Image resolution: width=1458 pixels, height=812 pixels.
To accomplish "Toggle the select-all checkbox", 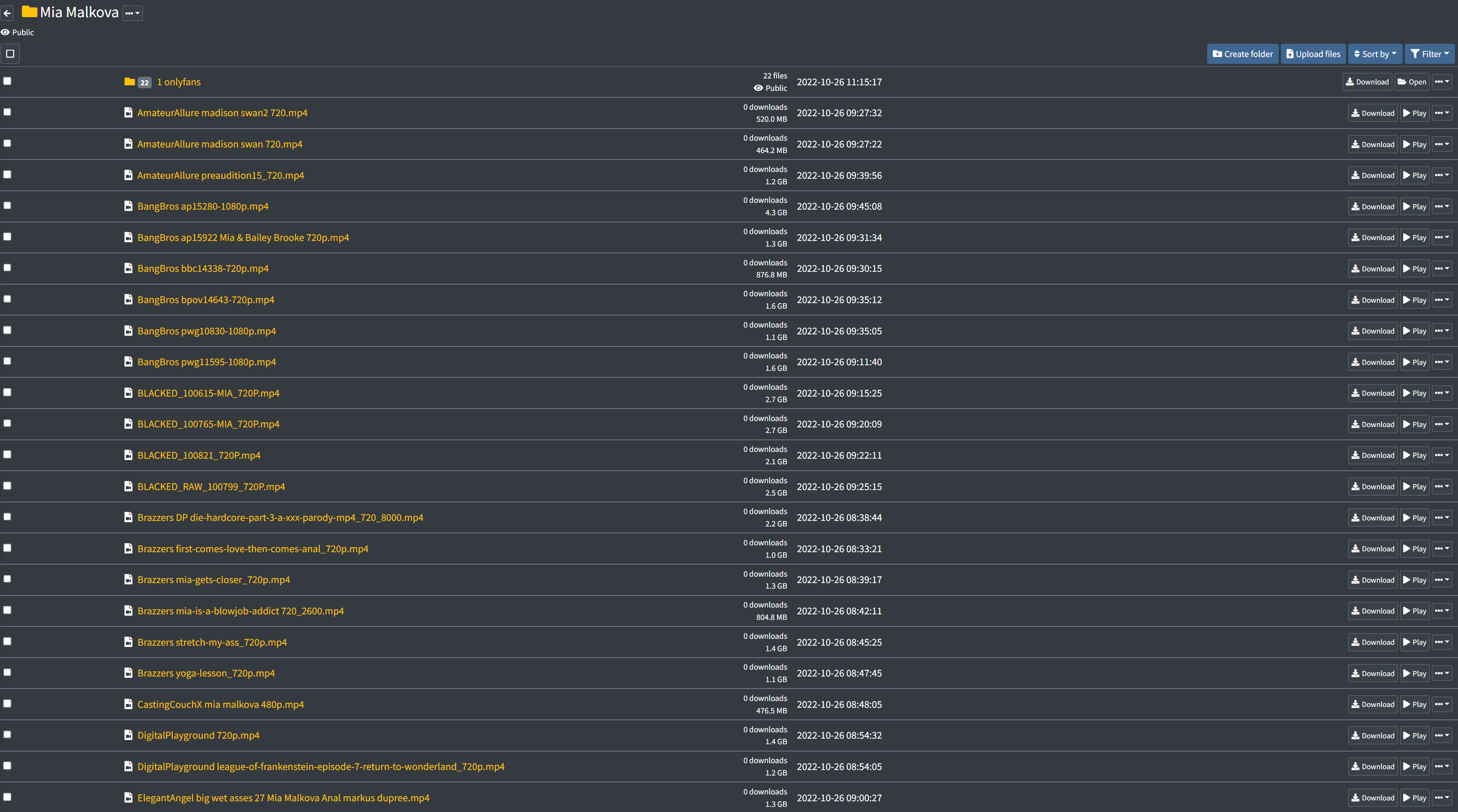I will coord(10,54).
